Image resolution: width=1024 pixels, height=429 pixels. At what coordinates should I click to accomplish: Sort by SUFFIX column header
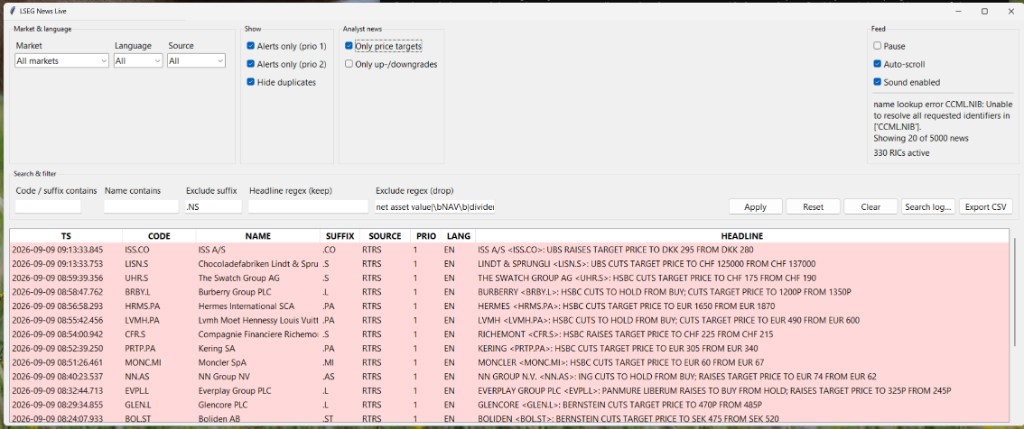click(340, 236)
